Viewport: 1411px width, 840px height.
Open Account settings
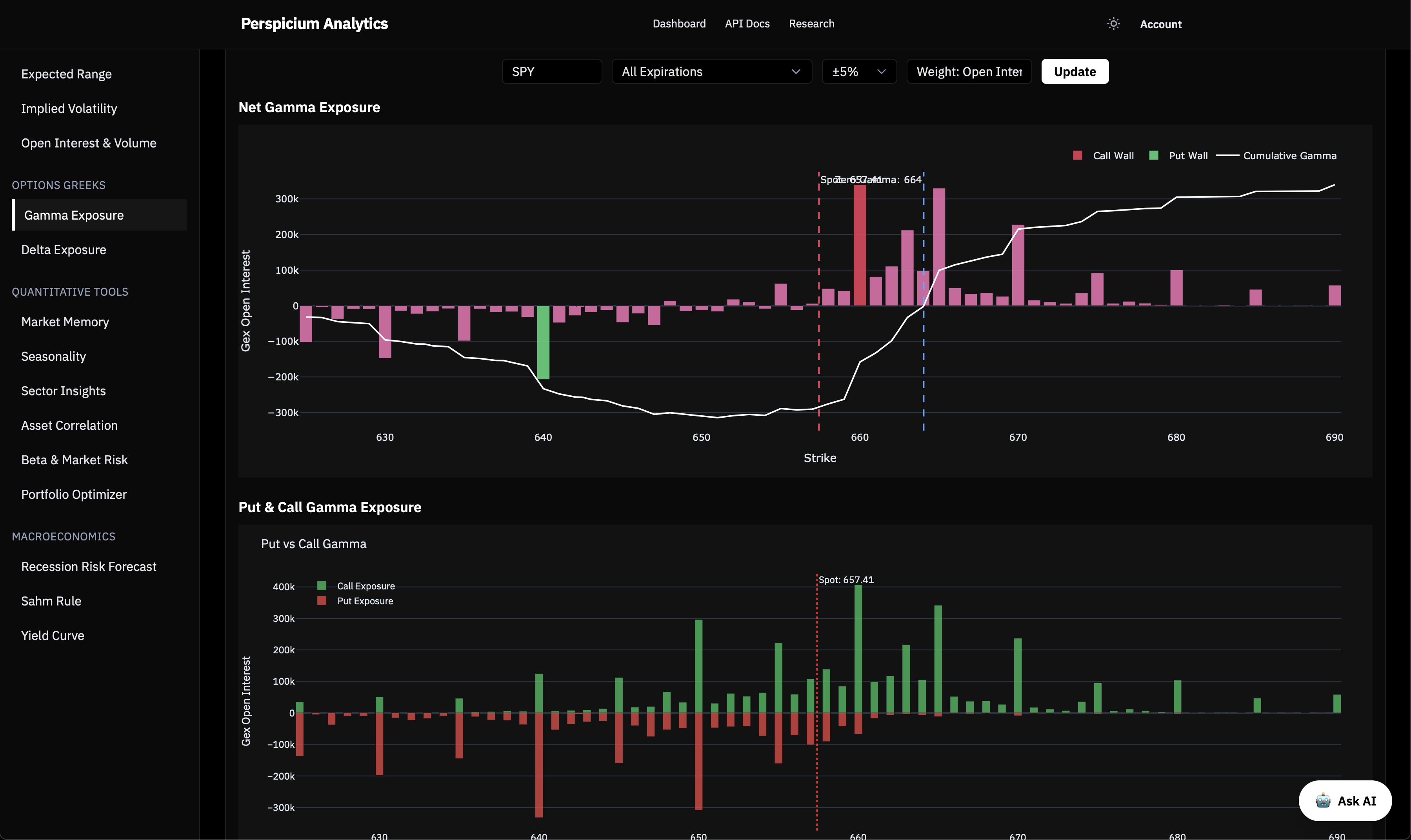pyautogui.click(x=1161, y=24)
